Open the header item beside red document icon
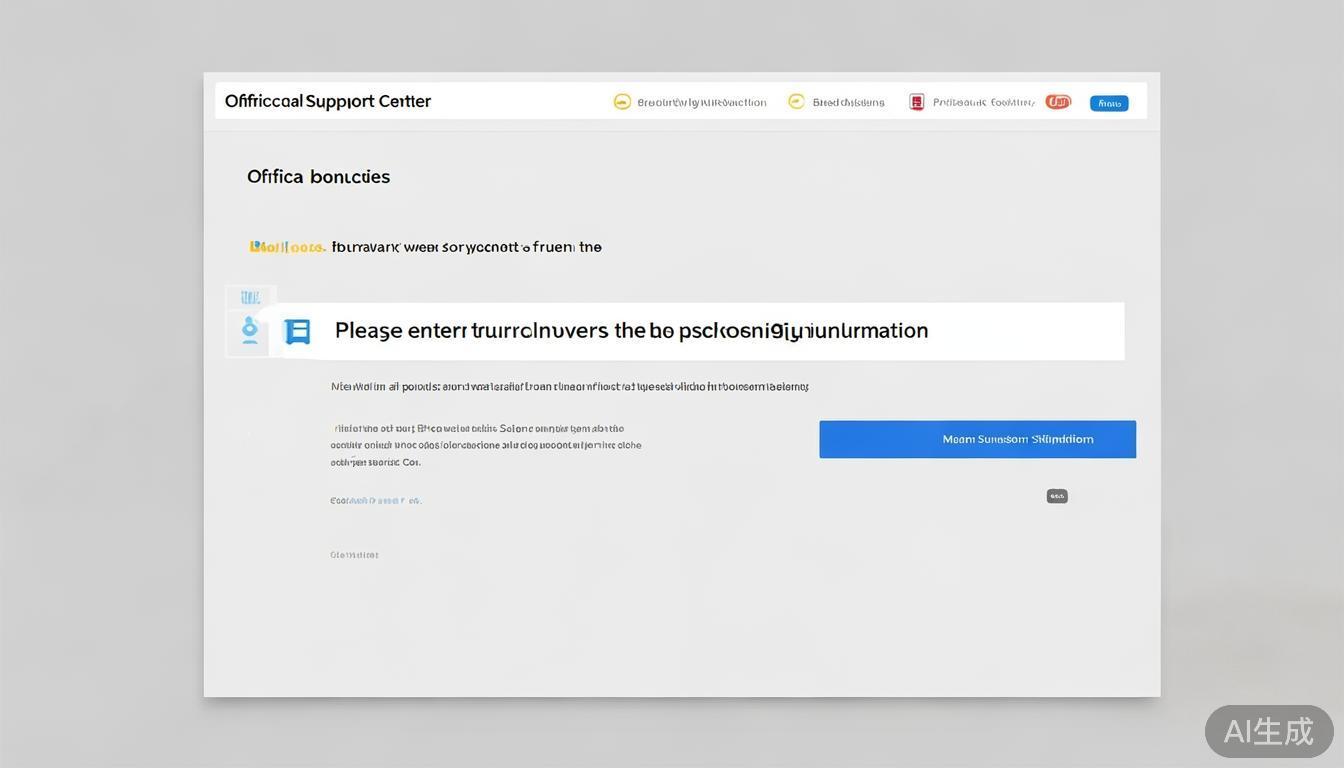 coord(983,102)
